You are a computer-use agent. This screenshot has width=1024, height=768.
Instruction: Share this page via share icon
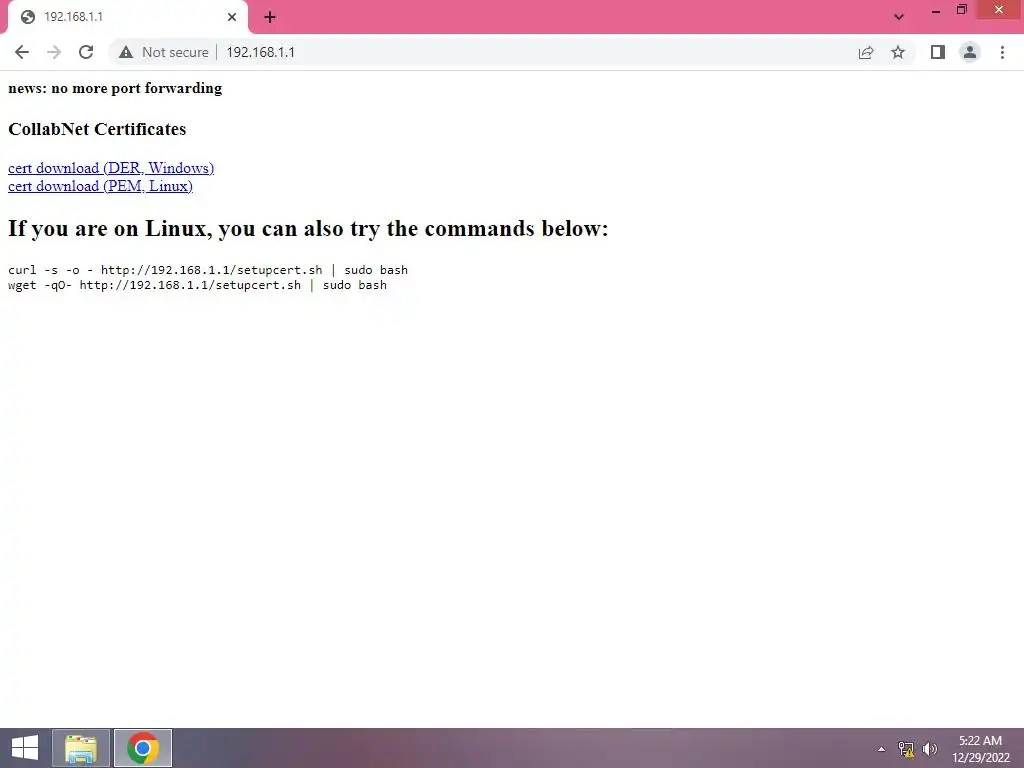866,52
